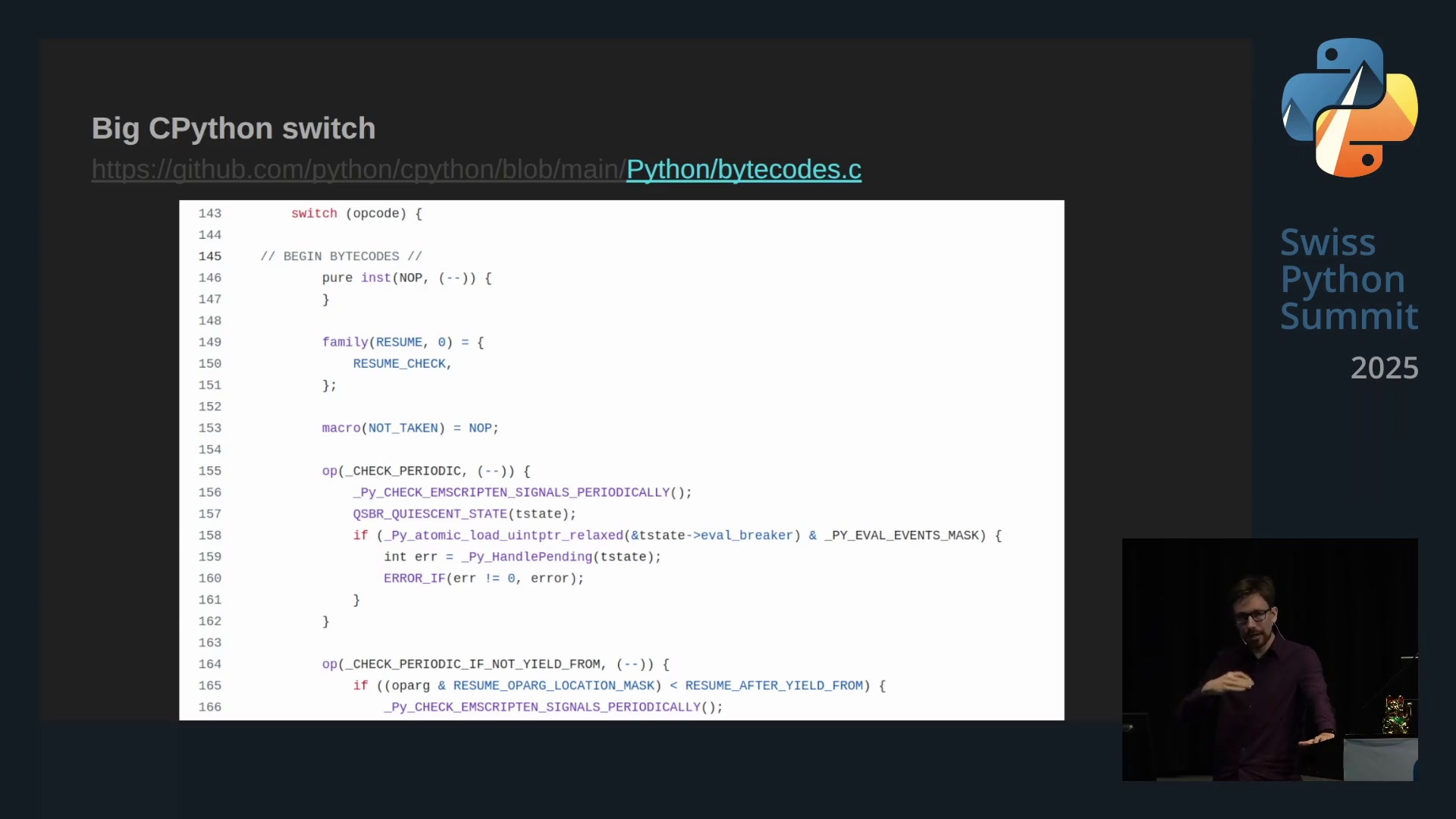Viewport: 1456px width, 819px height.
Task: Click ERROR_IF macro on line 160
Action: click(414, 579)
